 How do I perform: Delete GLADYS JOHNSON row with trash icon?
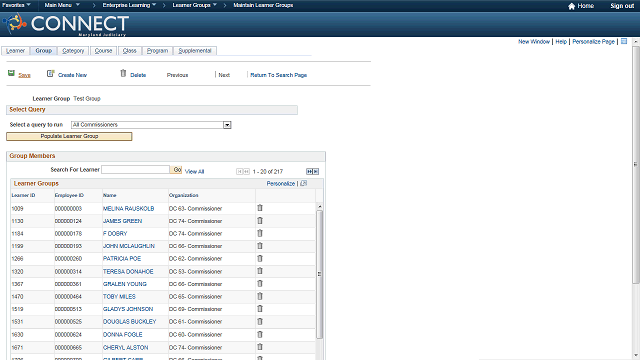(x=260, y=309)
